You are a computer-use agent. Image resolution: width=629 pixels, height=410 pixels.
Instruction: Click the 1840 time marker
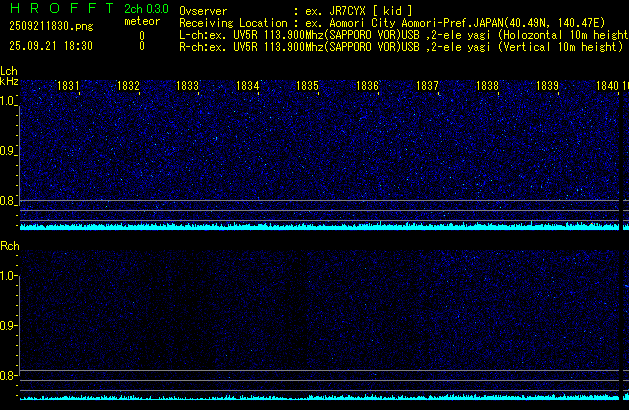tap(607, 86)
